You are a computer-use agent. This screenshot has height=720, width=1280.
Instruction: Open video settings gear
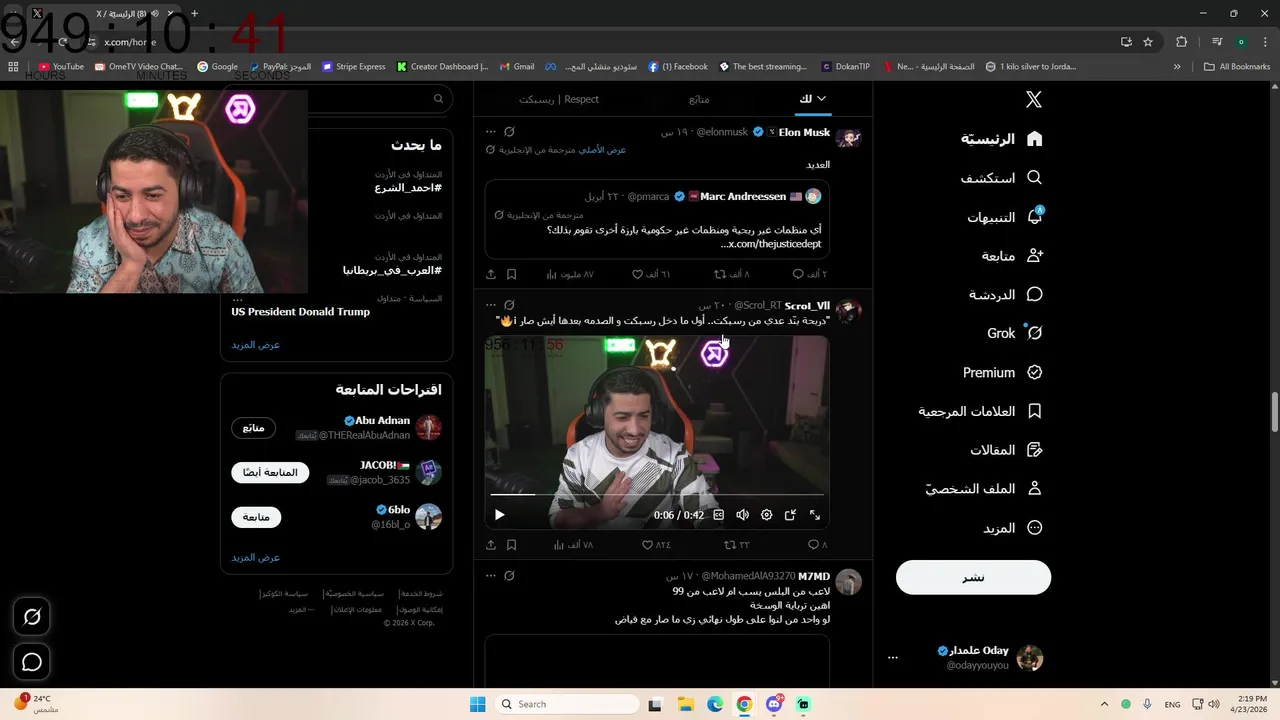(766, 515)
